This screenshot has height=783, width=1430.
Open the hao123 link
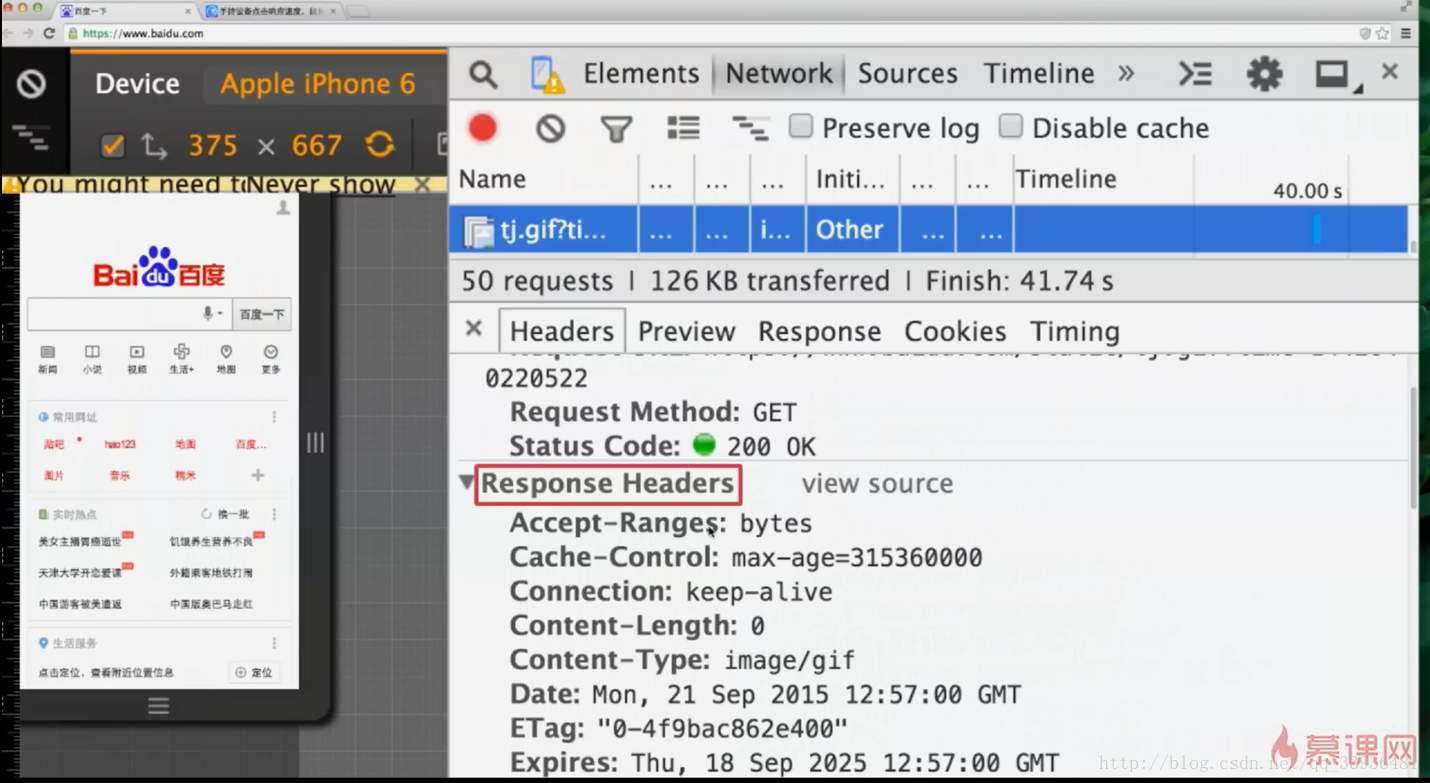[x=119, y=444]
